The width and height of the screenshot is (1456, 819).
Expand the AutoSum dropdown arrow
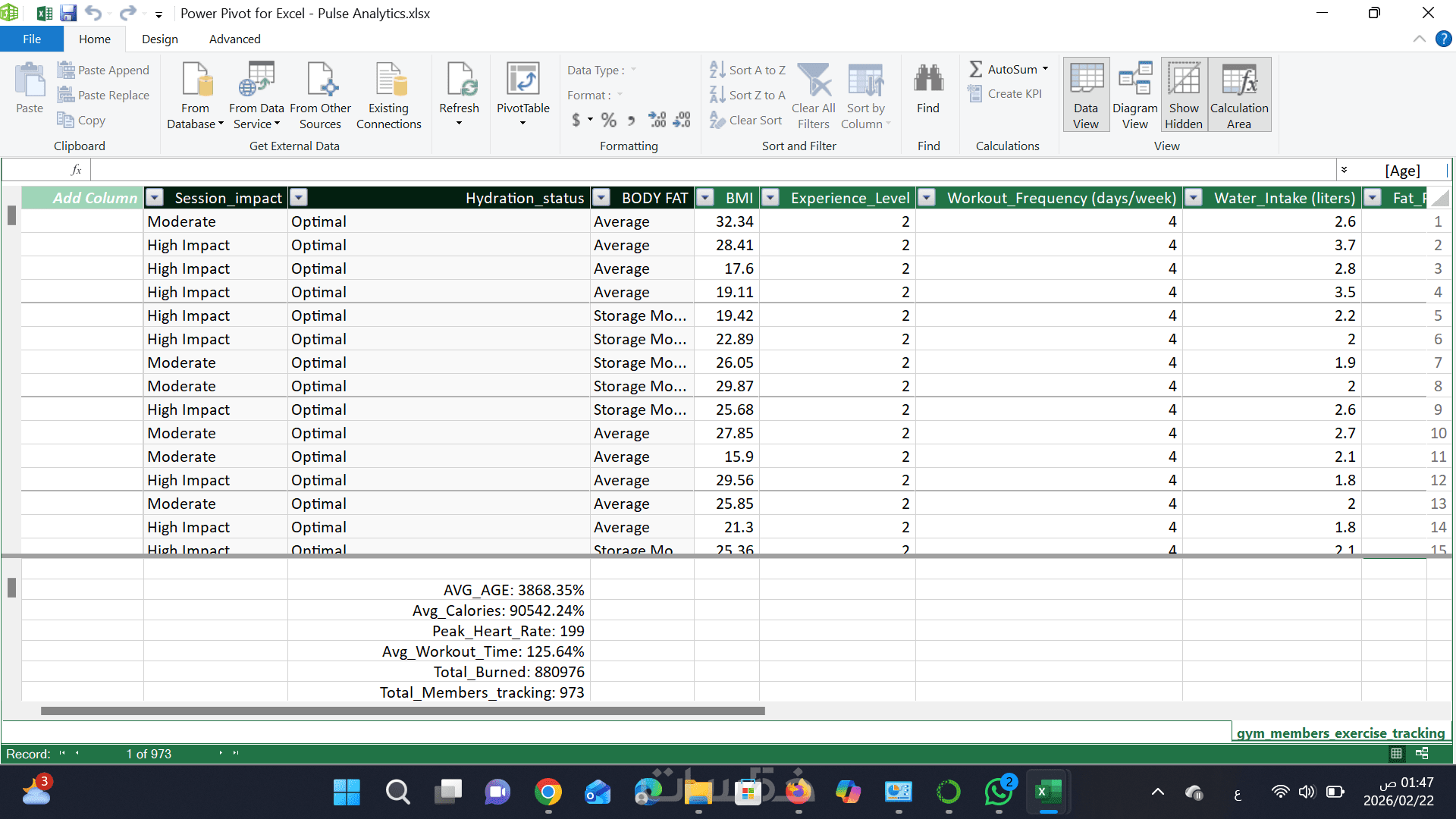1045,69
